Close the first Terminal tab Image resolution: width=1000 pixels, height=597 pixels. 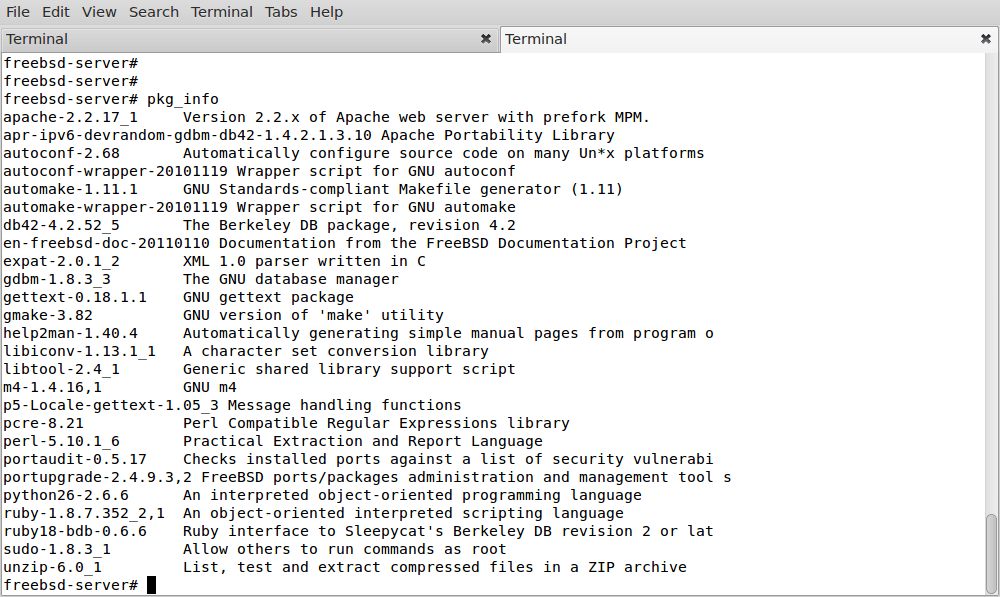tap(486, 39)
